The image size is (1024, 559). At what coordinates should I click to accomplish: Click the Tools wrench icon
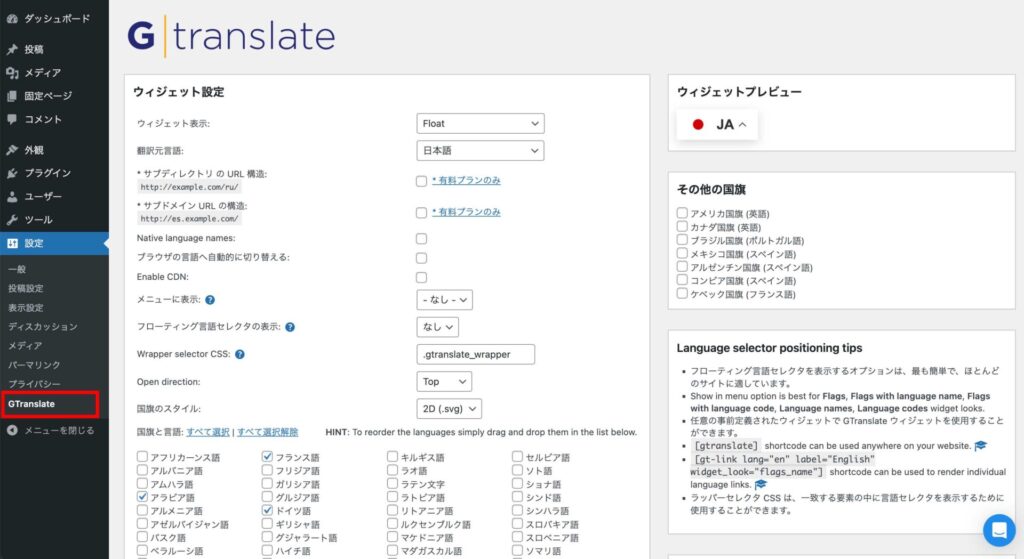pyautogui.click(x=12, y=220)
